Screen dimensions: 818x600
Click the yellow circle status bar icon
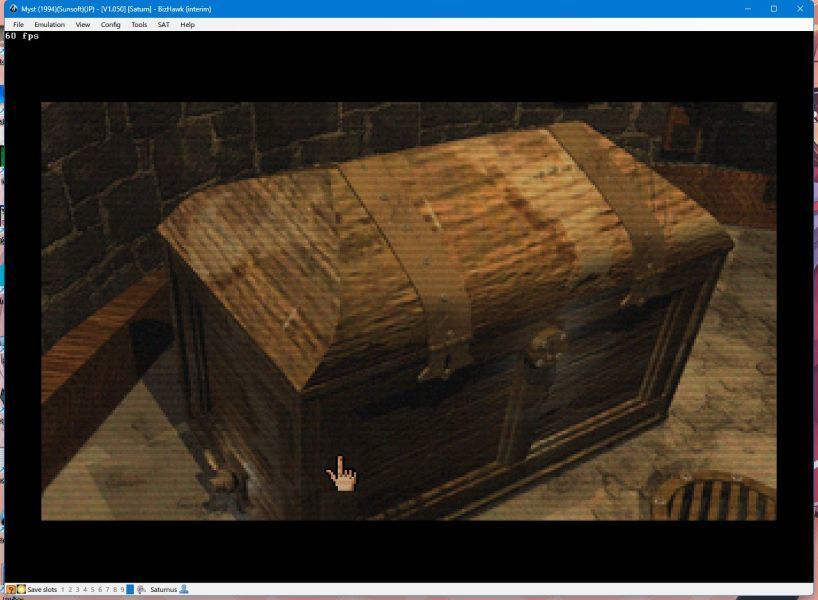point(21,589)
